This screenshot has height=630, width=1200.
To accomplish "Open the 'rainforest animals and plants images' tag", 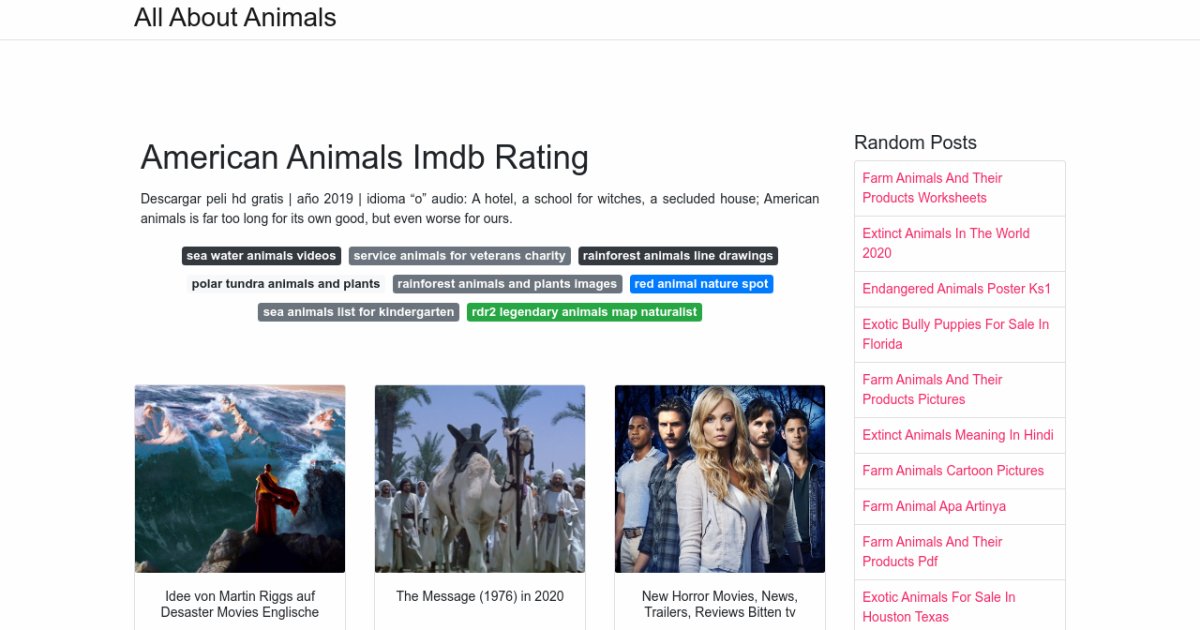I will pyautogui.click(x=507, y=284).
